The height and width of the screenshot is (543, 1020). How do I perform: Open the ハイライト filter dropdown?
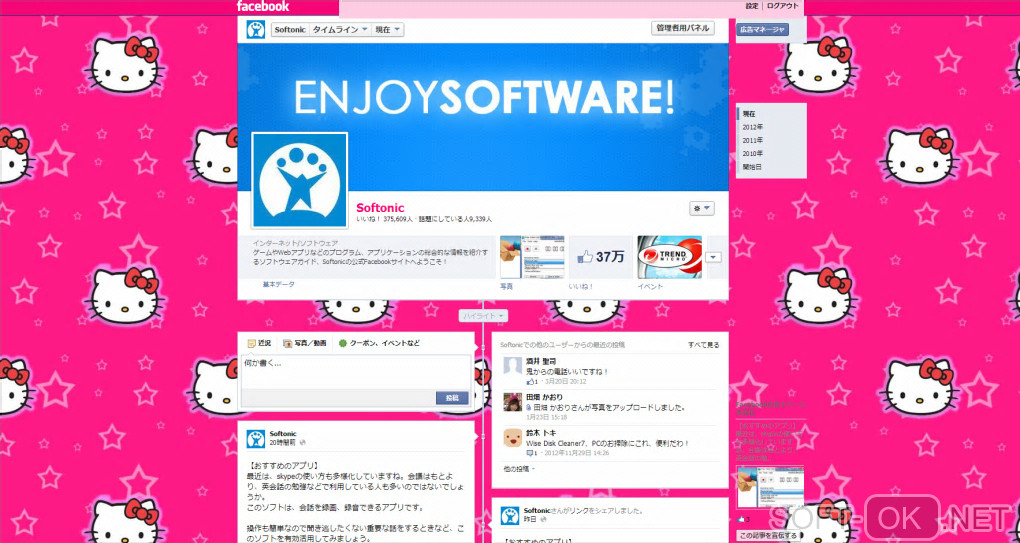[483, 316]
